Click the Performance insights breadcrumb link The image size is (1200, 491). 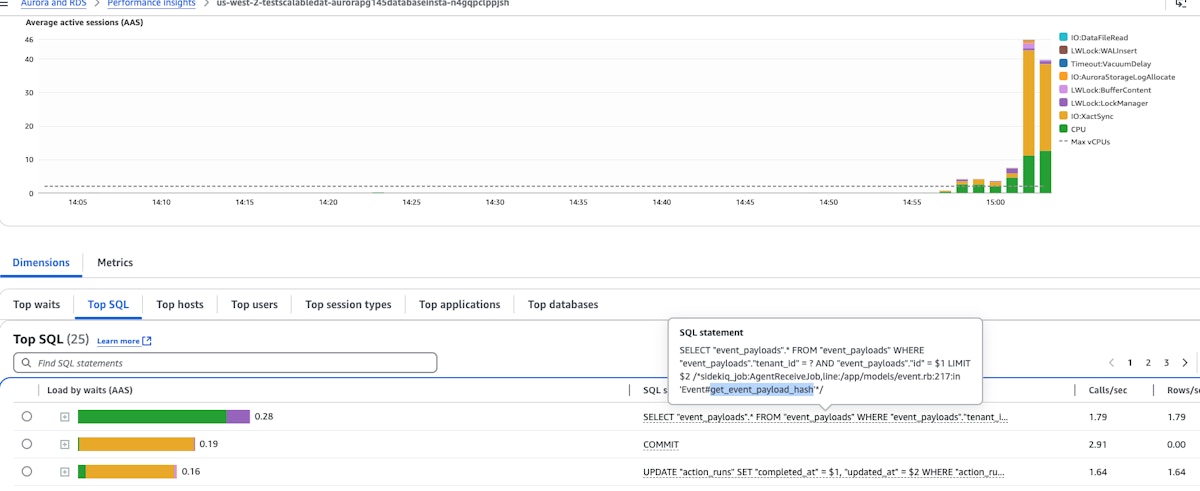point(152,4)
